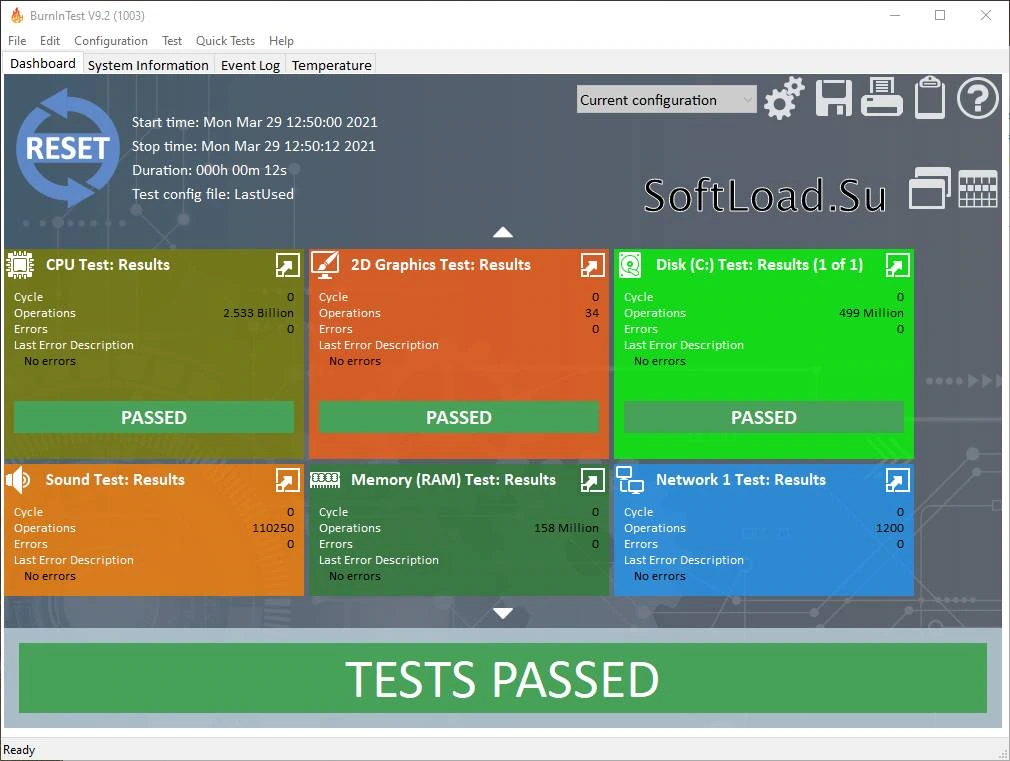
Task: Maximize the BurnInTest window
Action: click(940, 15)
